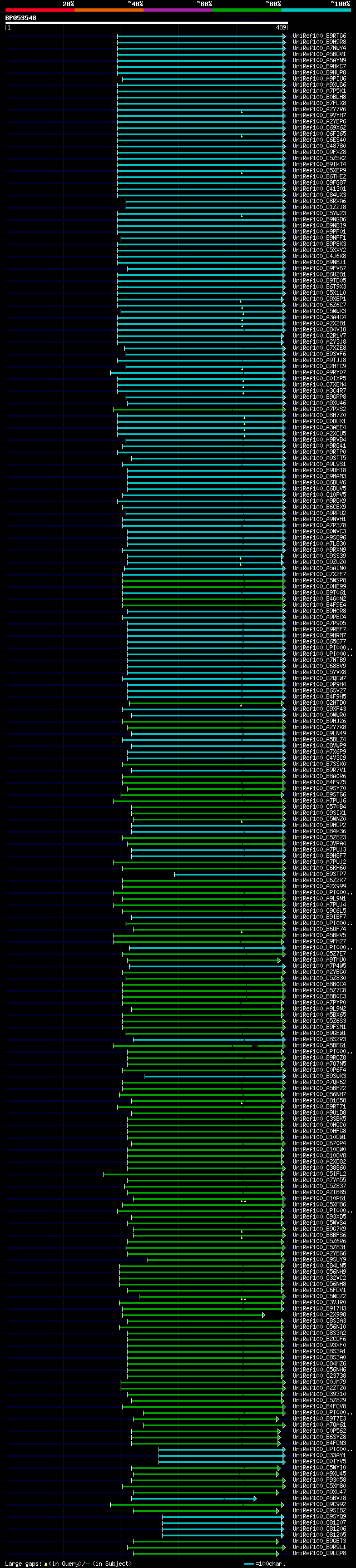Click the orange ~40% identity legend segment
Image resolution: width=356 pixels, height=1568 pixels.
click(x=109, y=10)
